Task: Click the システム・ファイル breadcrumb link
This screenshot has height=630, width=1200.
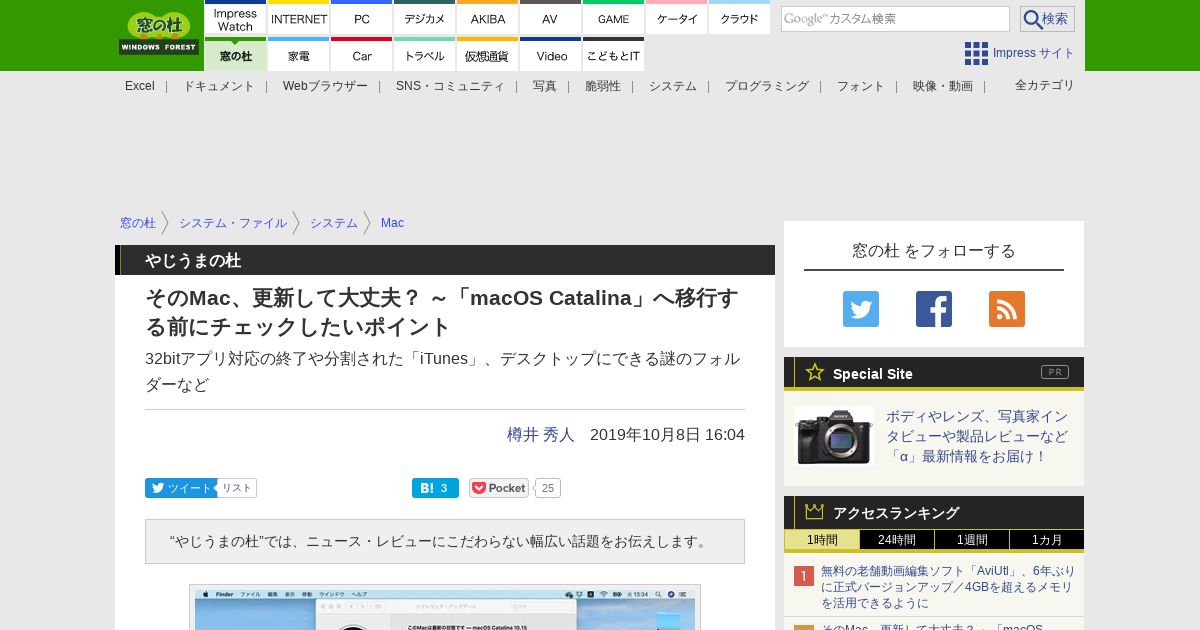Action: click(x=233, y=223)
